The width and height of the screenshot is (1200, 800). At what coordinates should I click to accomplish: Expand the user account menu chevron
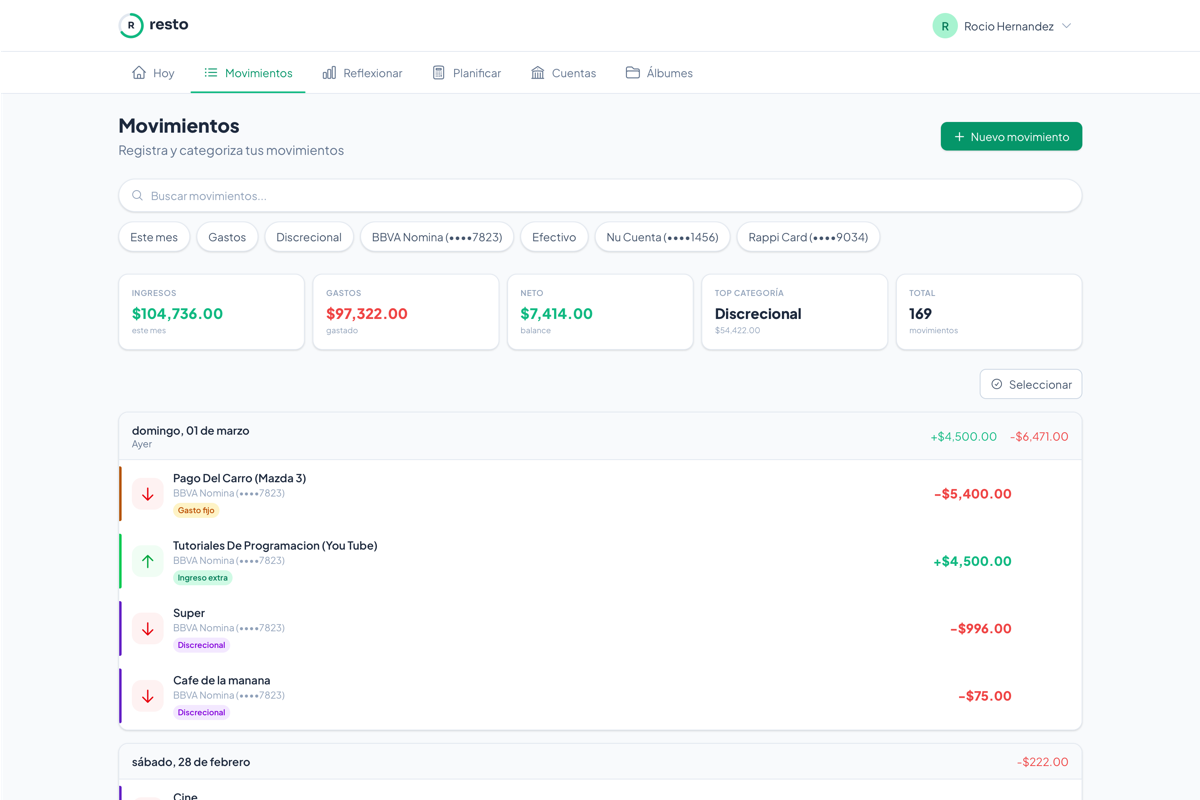click(x=1067, y=26)
